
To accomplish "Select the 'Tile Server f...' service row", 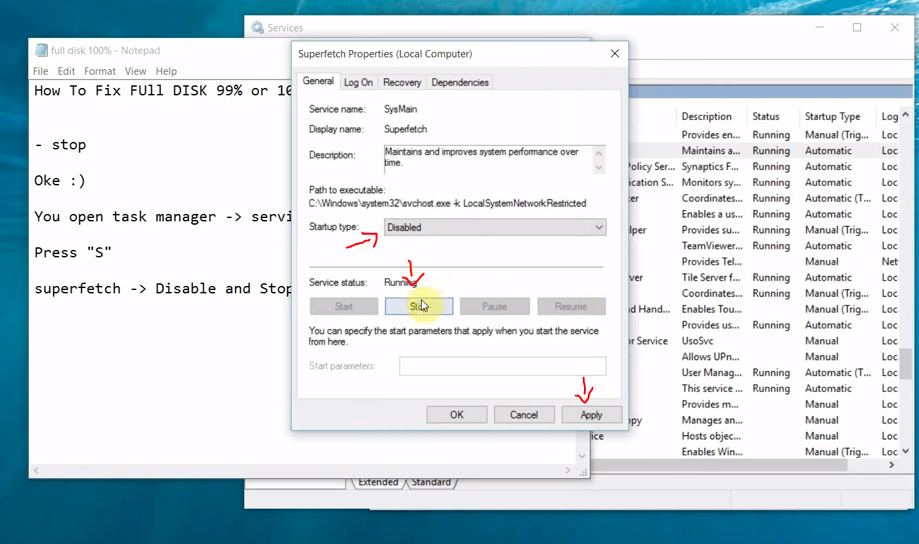I will 765,277.
